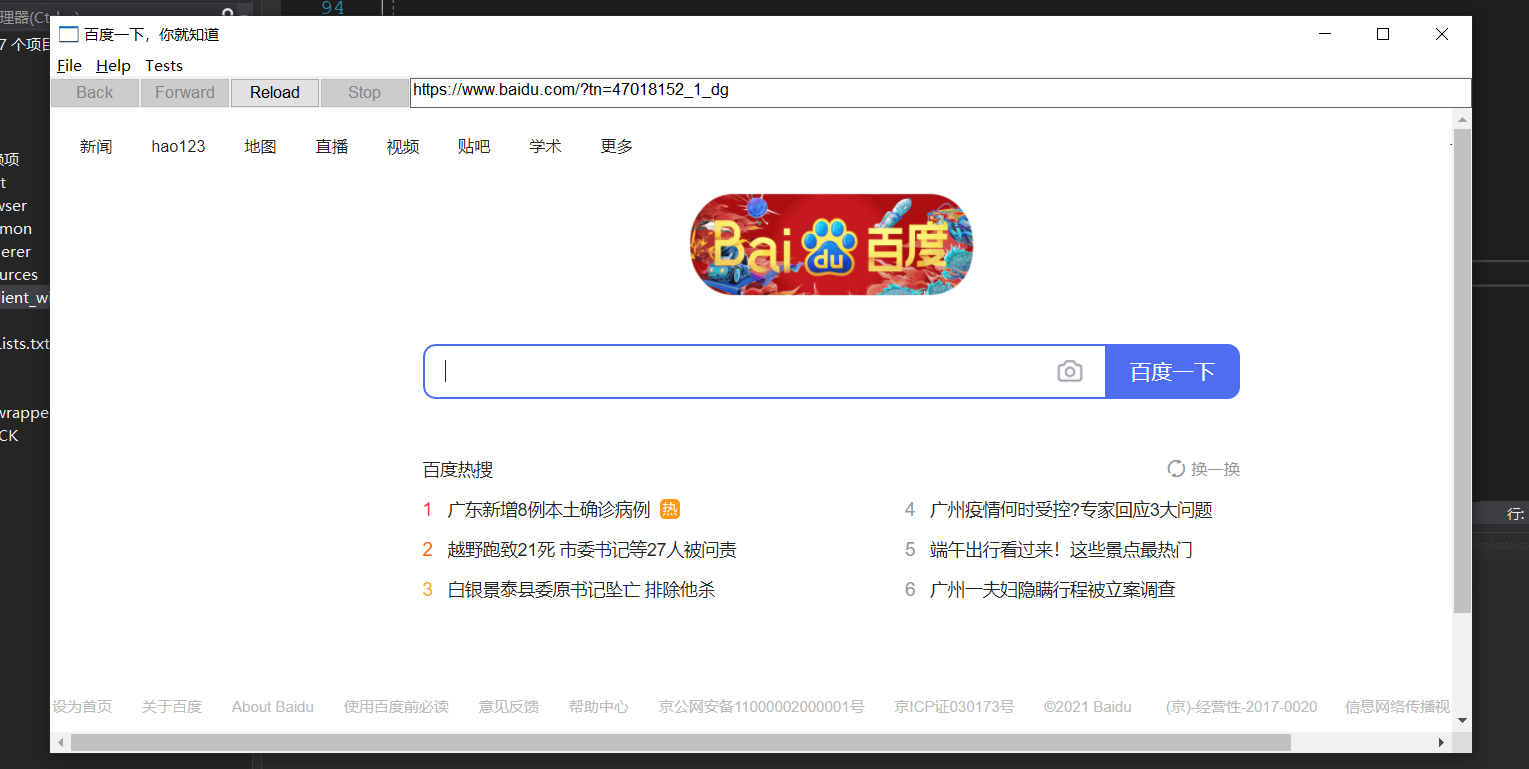Click the 换一换 refresh icon to rotate hot searches

click(x=1175, y=468)
